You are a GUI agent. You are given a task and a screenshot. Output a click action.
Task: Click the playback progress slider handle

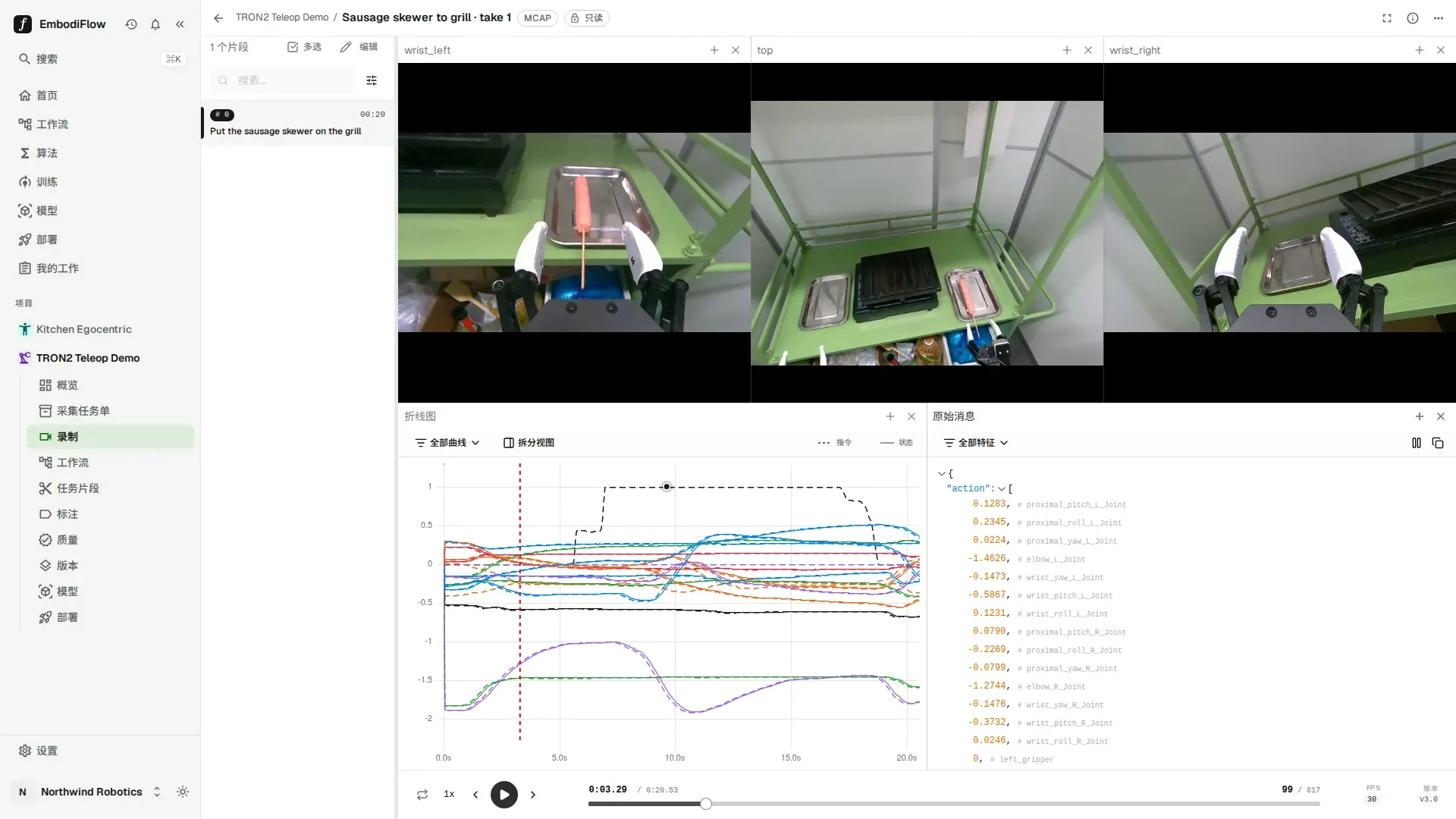point(706,804)
